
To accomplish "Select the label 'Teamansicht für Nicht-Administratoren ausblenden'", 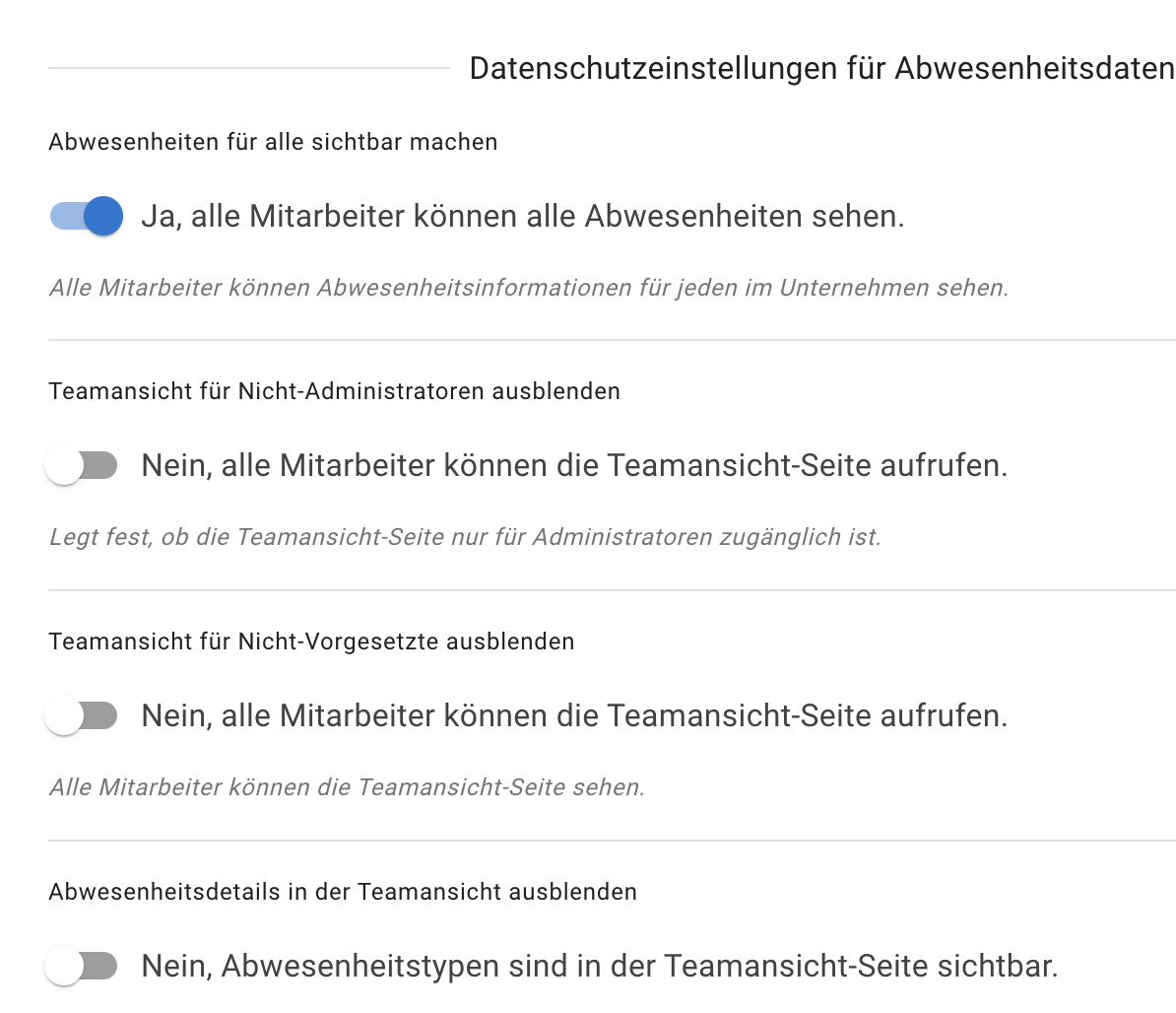I will click(335, 391).
